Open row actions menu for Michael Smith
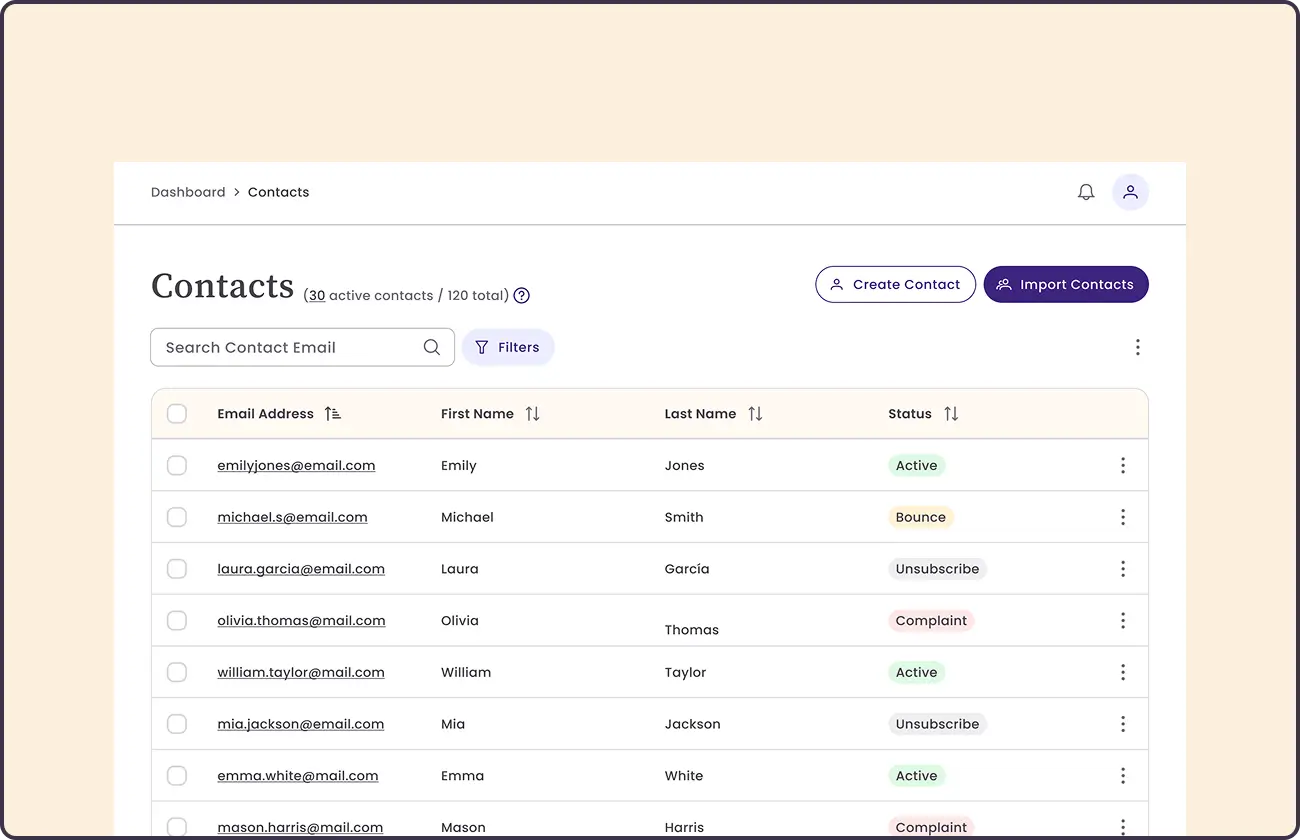 pyautogui.click(x=1123, y=517)
